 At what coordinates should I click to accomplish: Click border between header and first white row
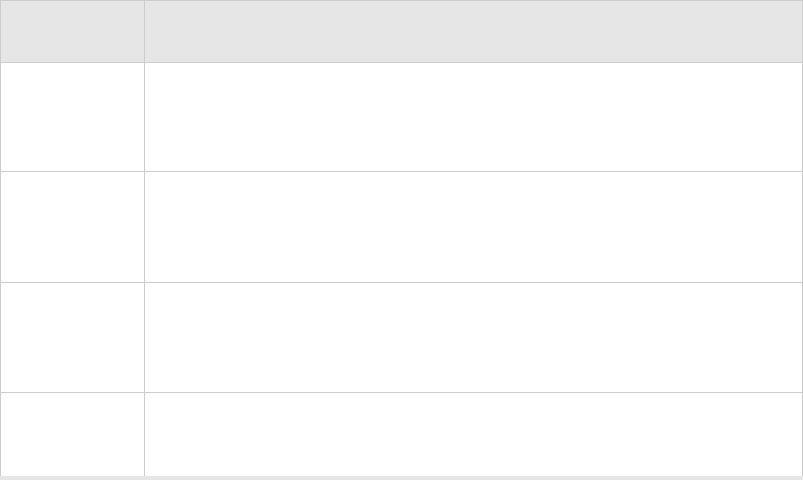(402, 62)
